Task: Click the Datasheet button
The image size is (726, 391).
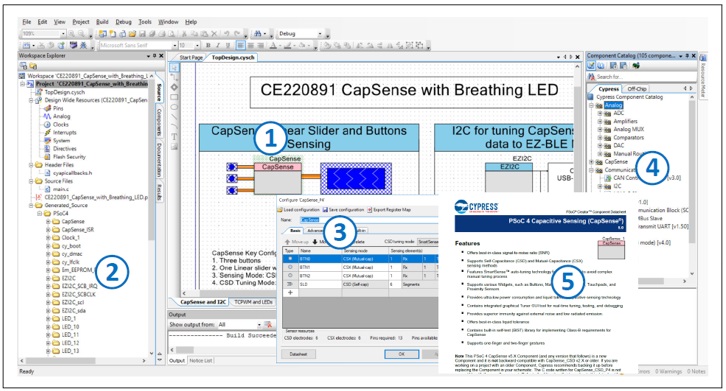Action: (x=298, y=354)
